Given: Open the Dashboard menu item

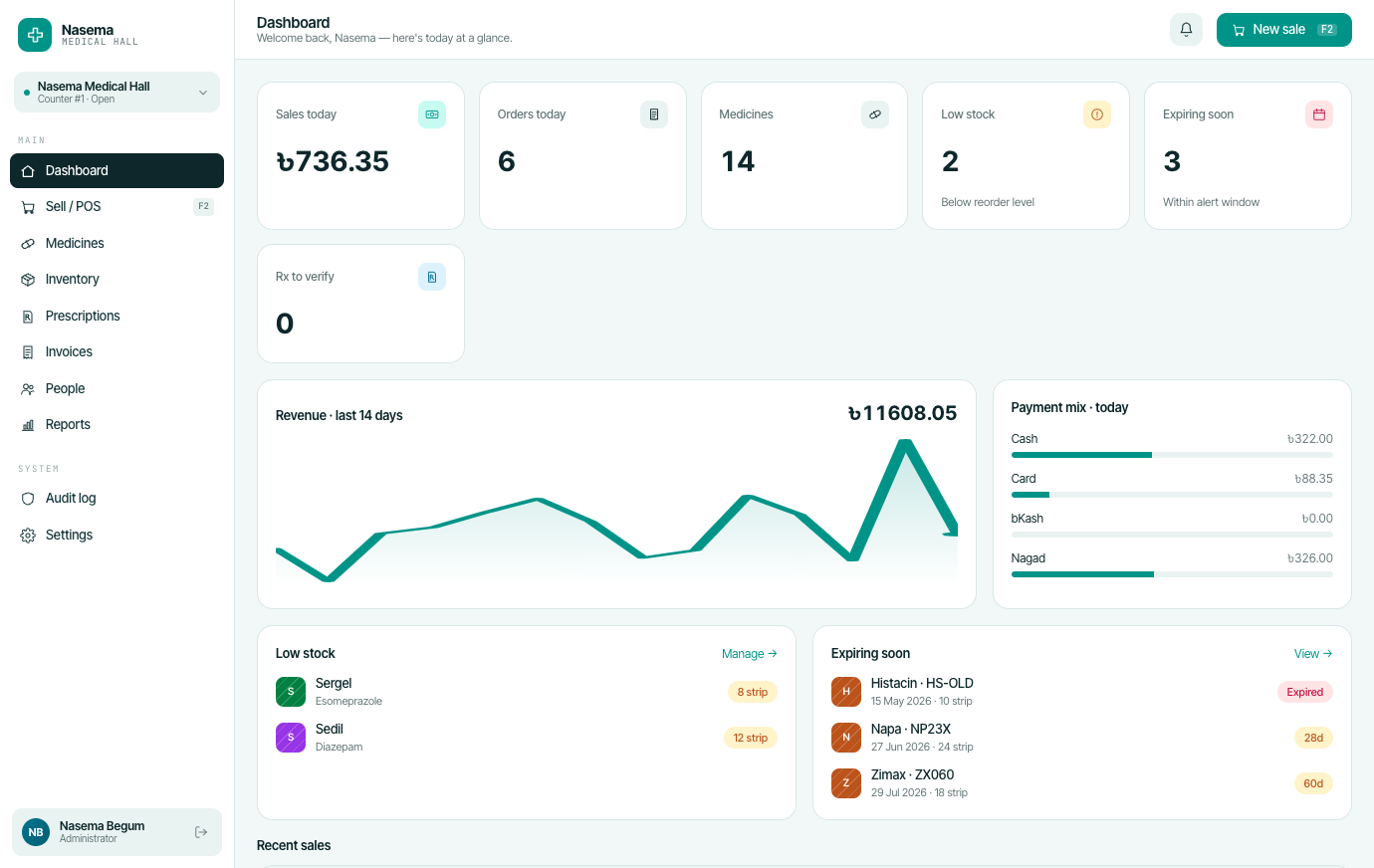Looking at the screenshot, I should [116, 170].
